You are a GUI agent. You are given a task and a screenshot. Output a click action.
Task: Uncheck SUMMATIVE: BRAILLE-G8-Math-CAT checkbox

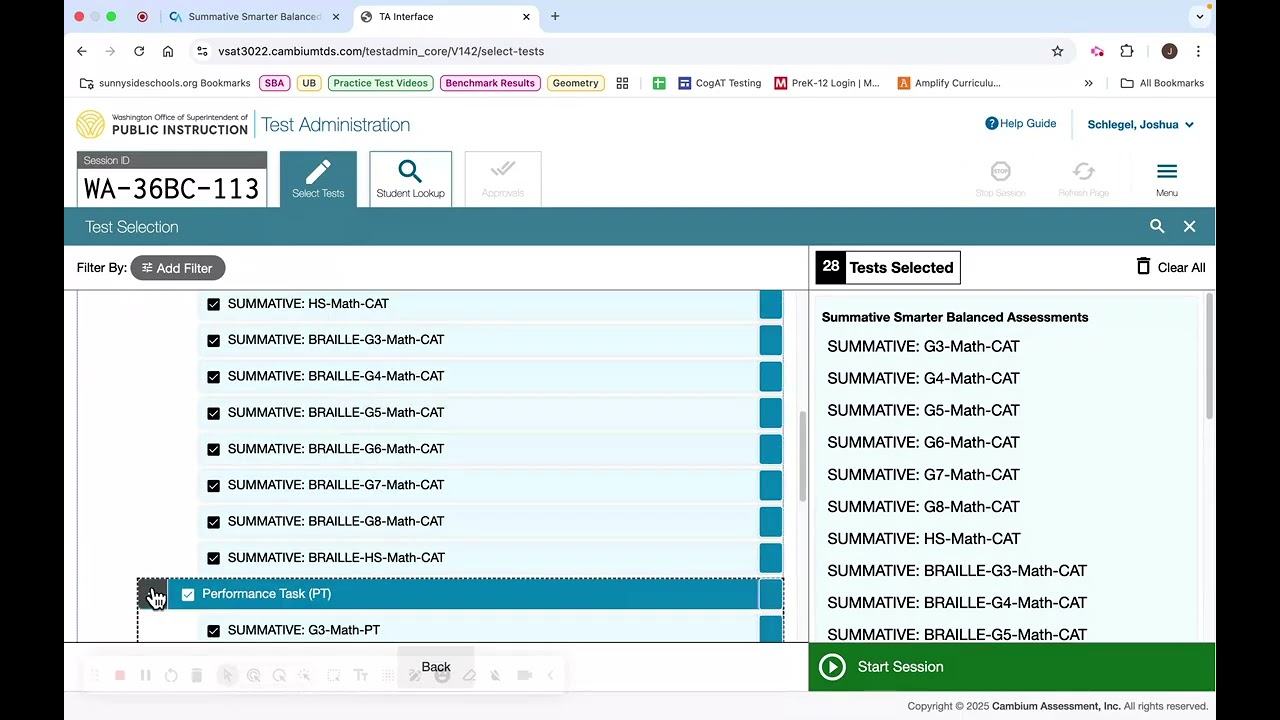click(213, 521)
